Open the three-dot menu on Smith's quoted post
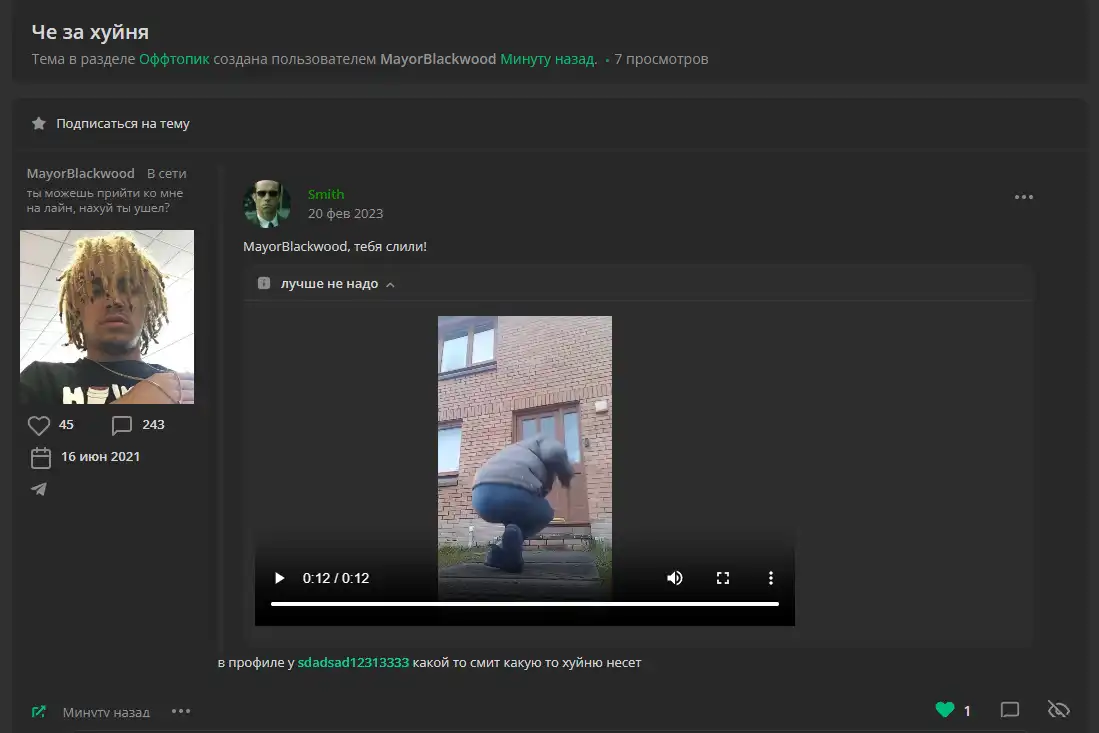 (1023, 197)
